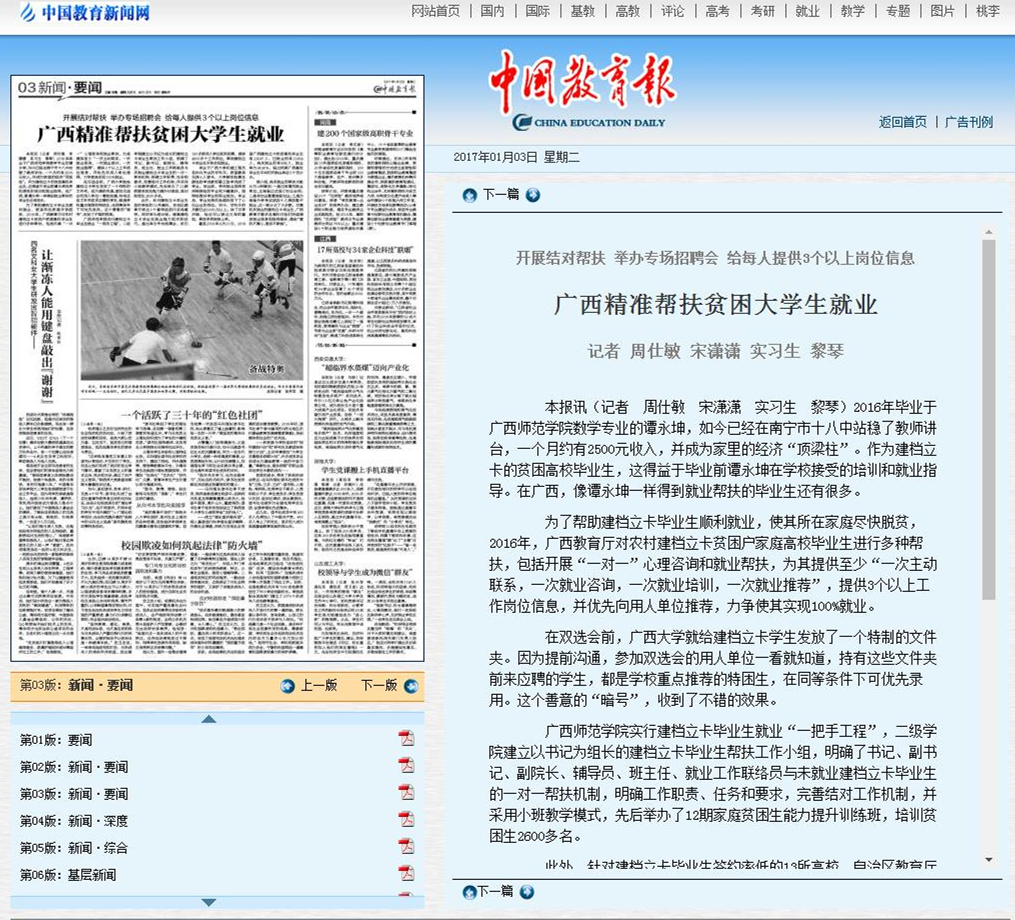
Task: Select 第06版: 基层新闻 in page list
Action: click(68, 875)
